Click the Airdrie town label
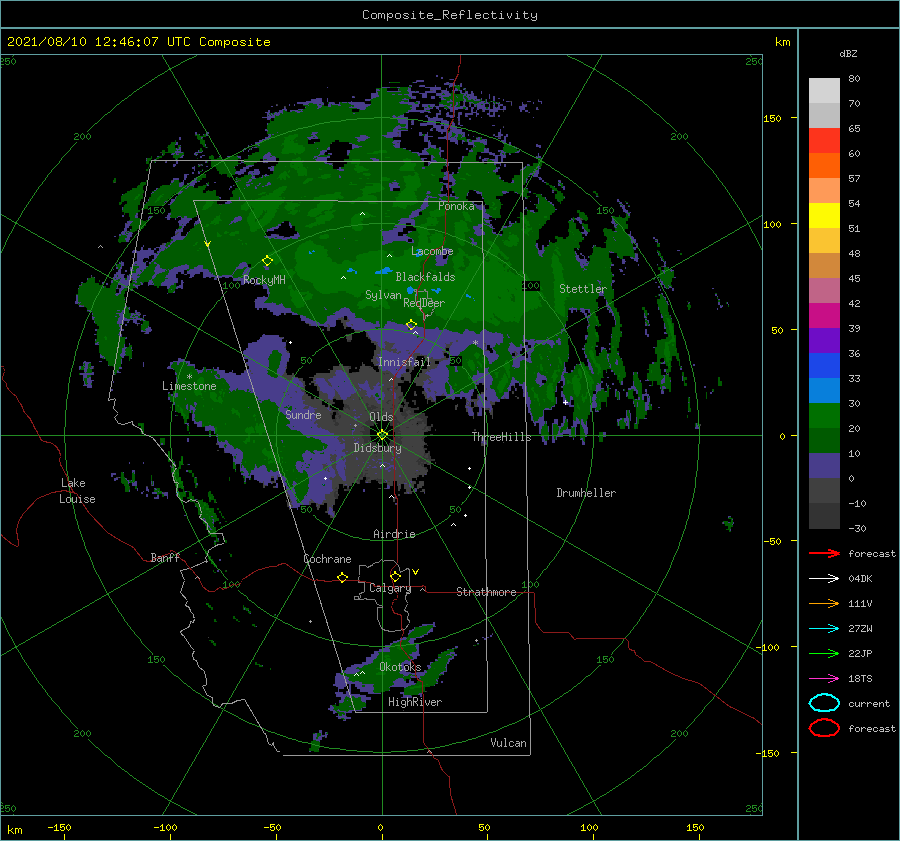 click(x=394, y=534)
